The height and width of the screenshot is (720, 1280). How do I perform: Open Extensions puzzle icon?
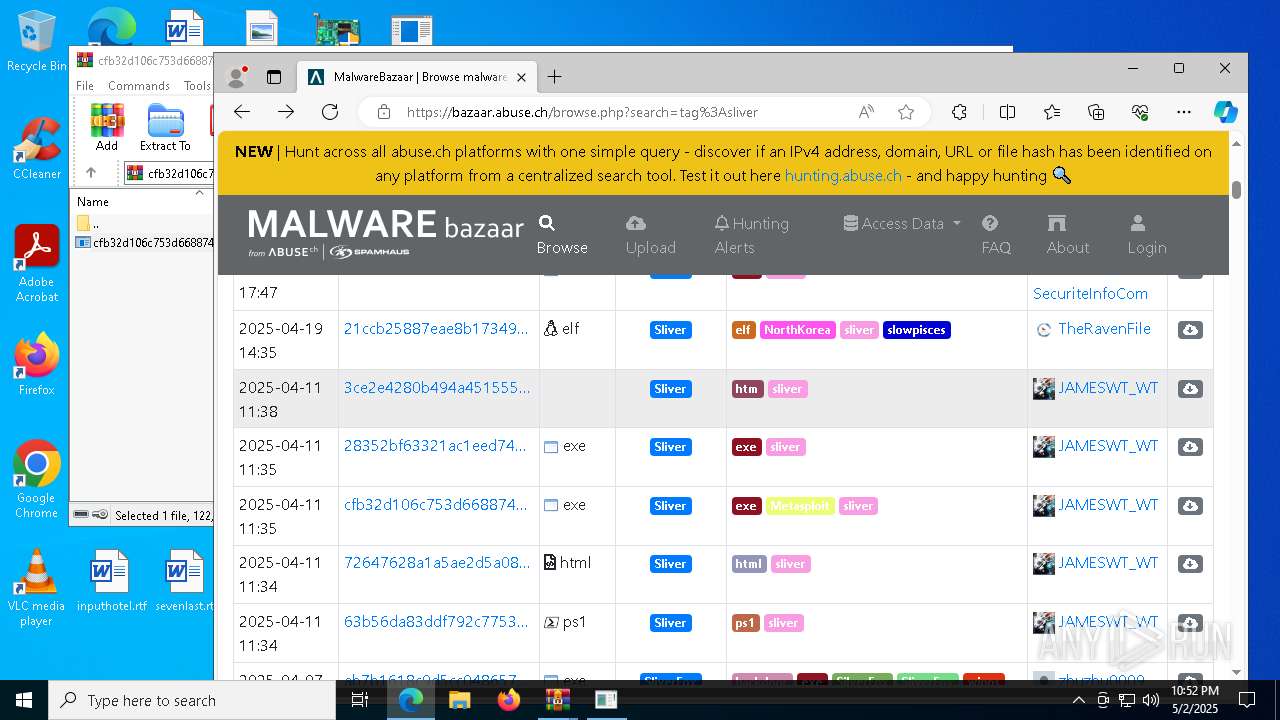pos(959,112)
